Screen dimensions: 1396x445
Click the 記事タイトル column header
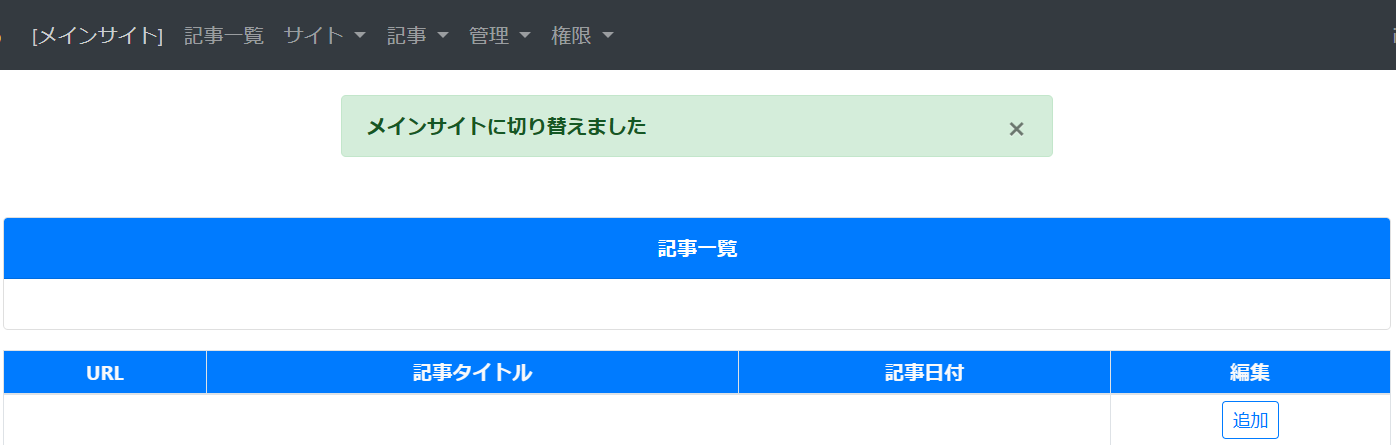click(472, 373)
